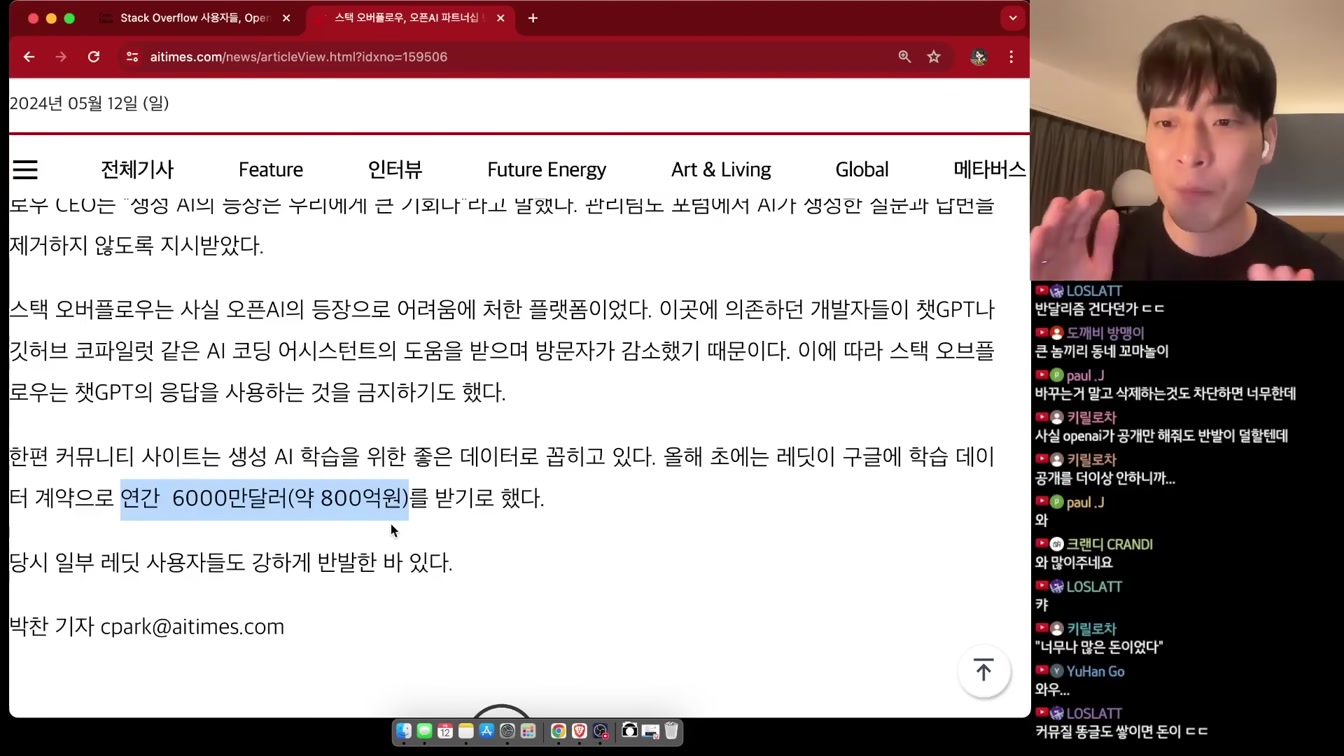Close the 스택 오버플로우, 오픈AI 파트너십 tab
The height and width of the screenshot is (756, 1344).
coord(500,18)
